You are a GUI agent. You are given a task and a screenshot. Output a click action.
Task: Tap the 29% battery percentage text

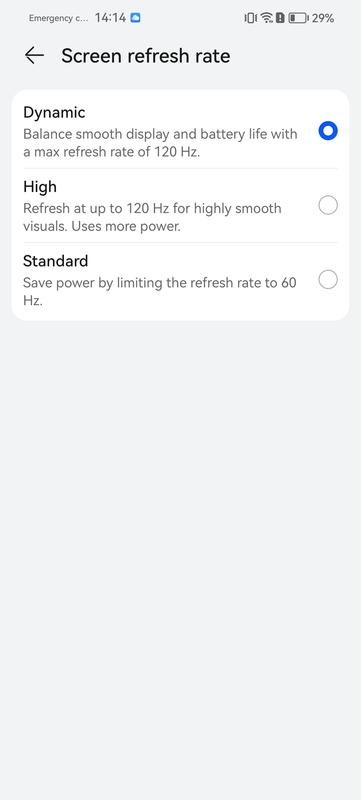tap(323, 18)
